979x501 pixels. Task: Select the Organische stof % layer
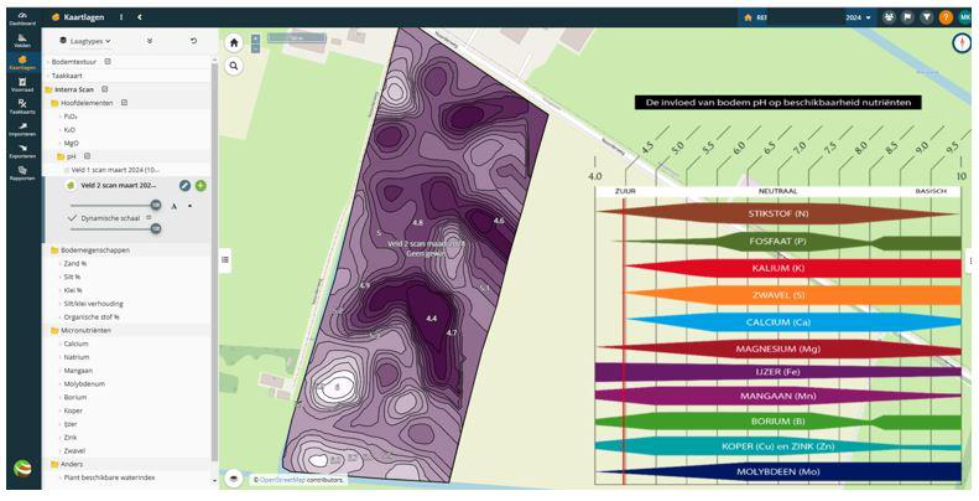pyautogui.click(x=91, y=317)
